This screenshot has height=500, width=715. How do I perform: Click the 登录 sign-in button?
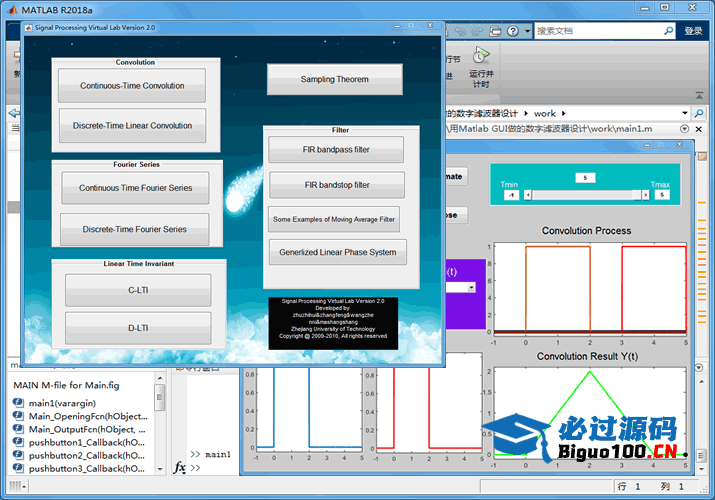point(693,31)
